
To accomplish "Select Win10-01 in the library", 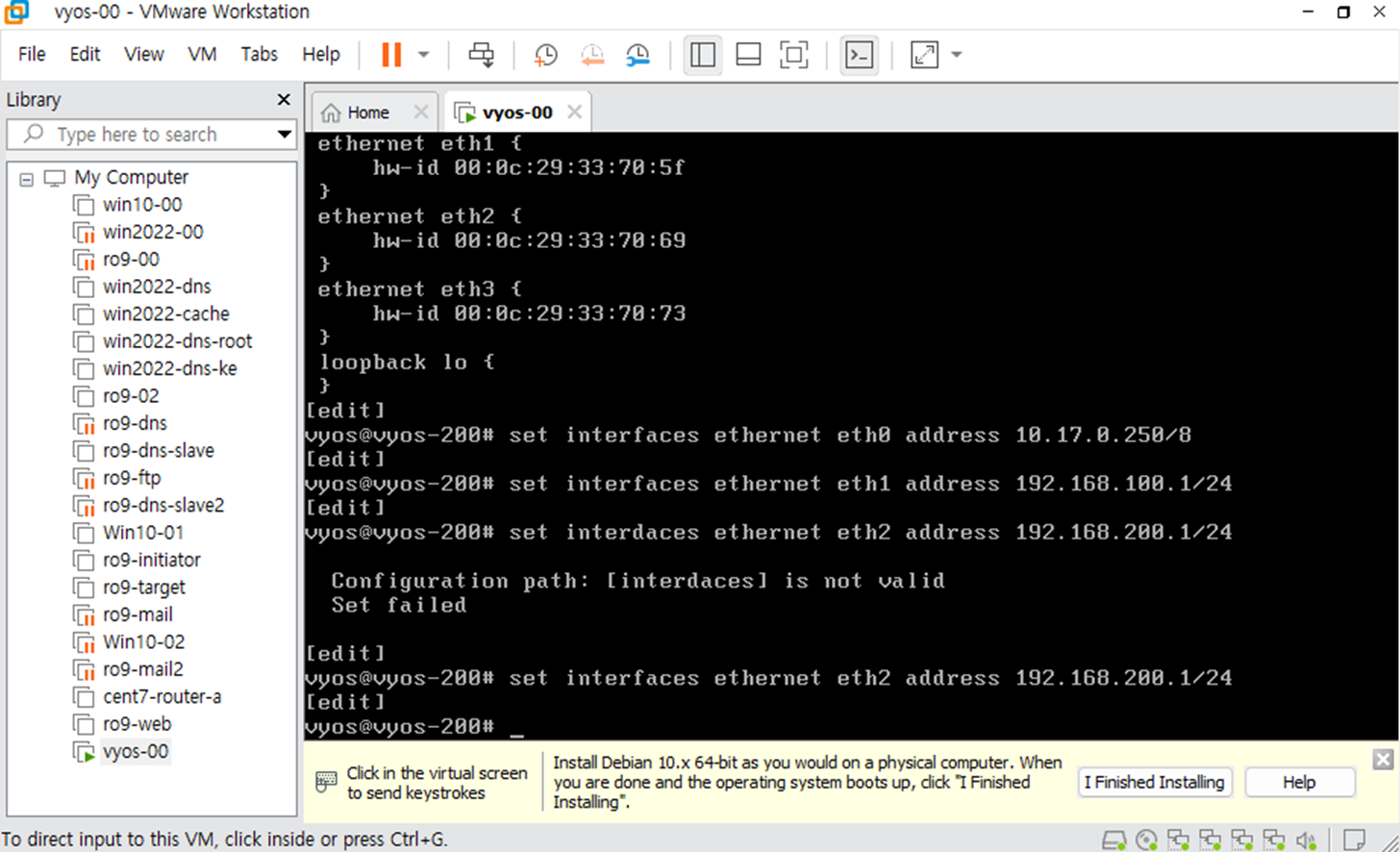I will coord(143,532).
